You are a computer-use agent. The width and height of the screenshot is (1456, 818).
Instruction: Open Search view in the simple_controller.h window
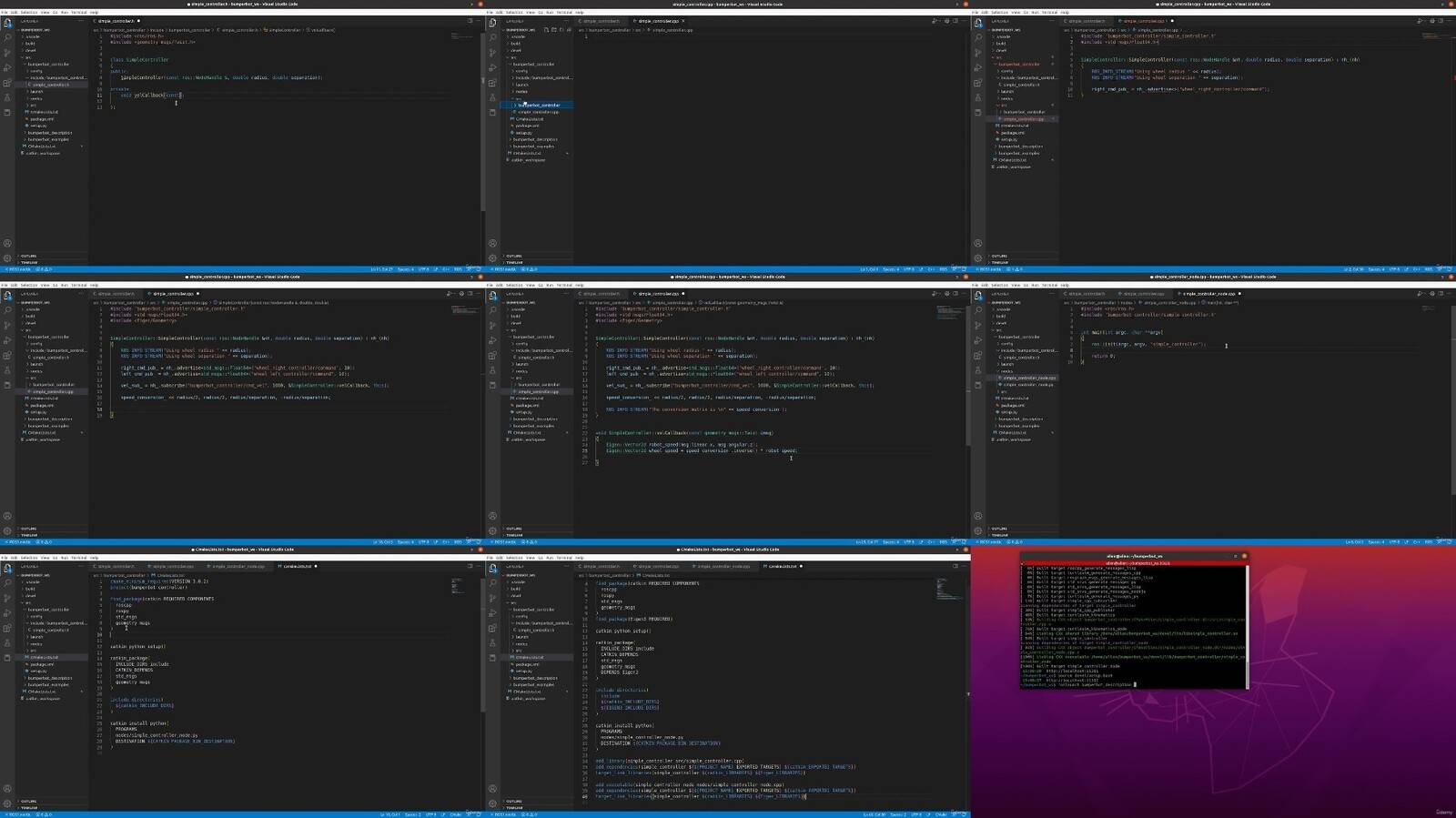point(7,37)
